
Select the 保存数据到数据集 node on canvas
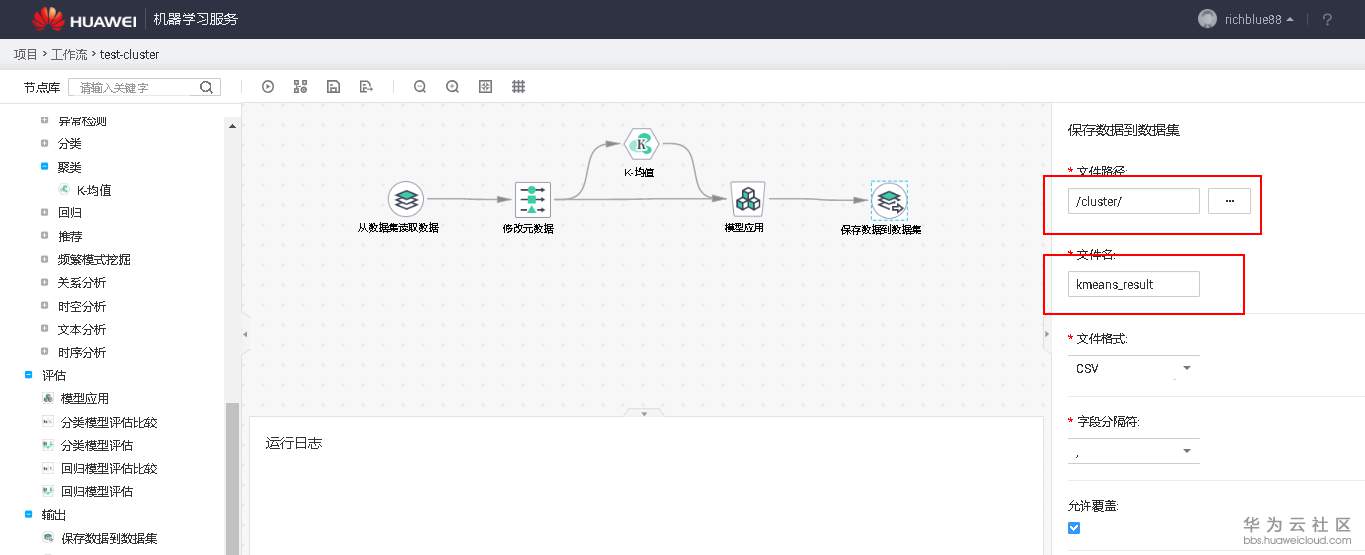coord(889,201)
